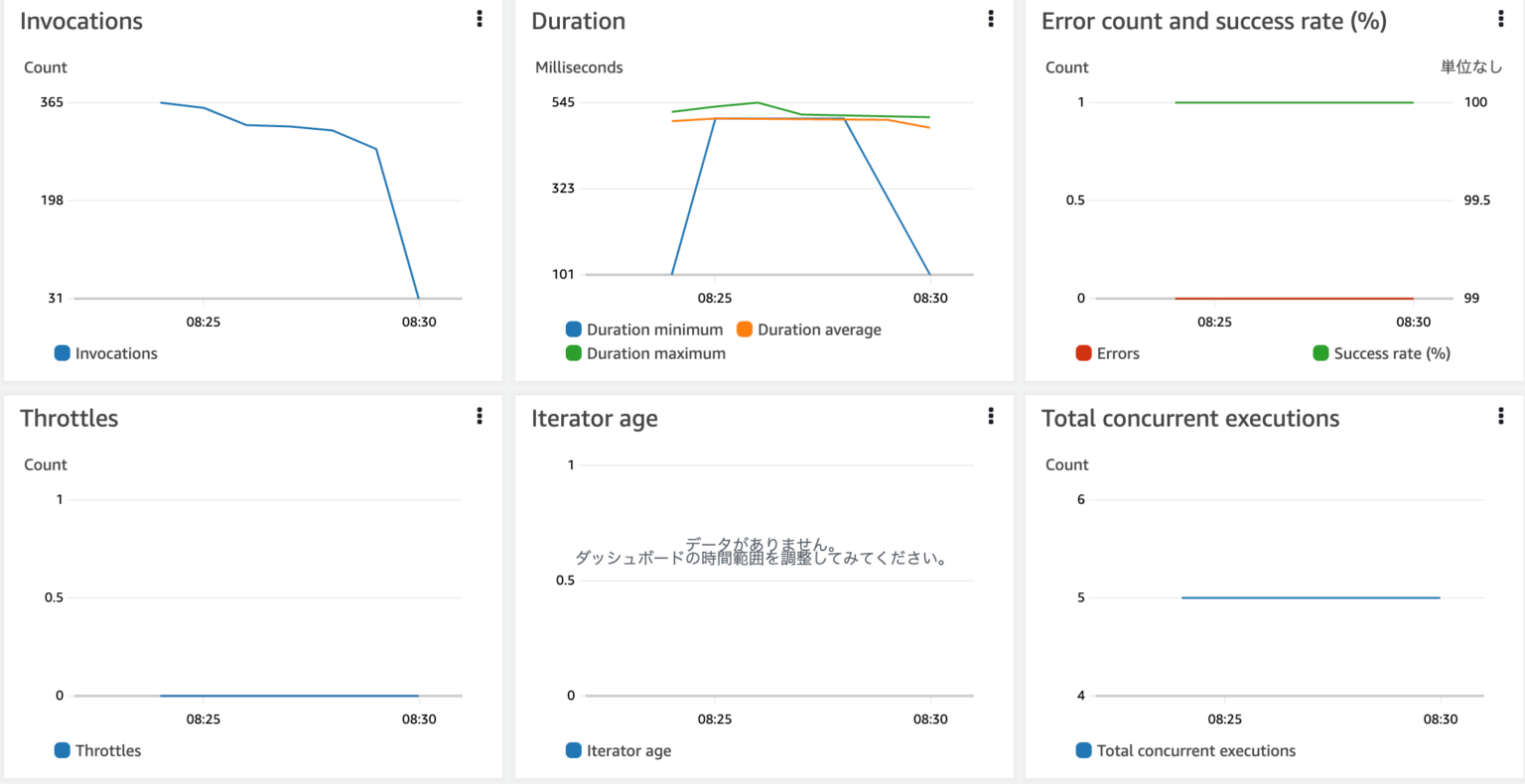This screenshot has height=784, width=1525.
Task: Open Total concurrent executions widget menu
Action: [1500, 416]
